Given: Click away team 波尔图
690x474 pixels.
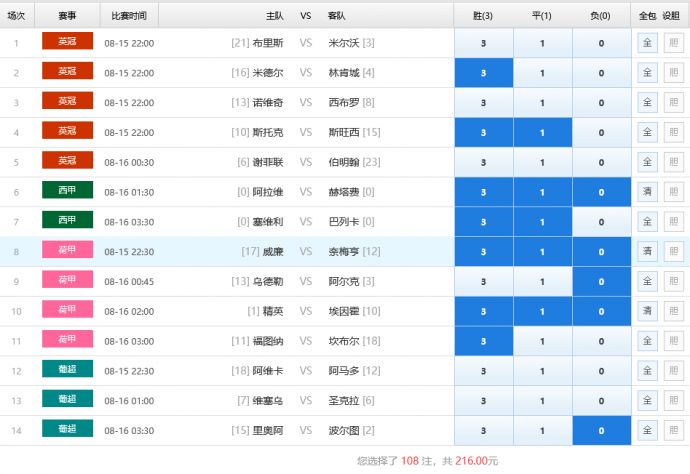Looking at the screenshot, I should (344, 431).
